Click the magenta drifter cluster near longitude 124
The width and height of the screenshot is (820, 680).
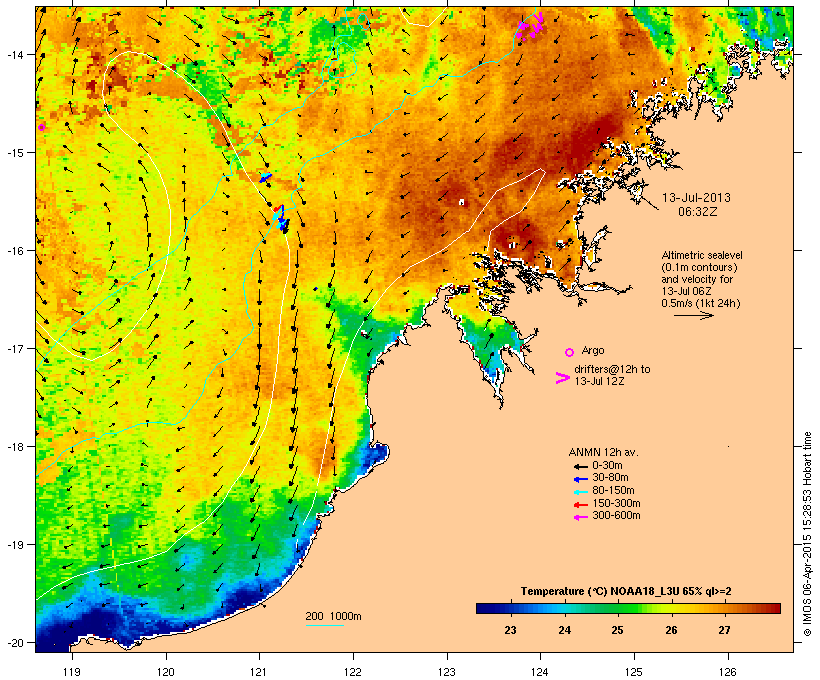pos(530,25)
